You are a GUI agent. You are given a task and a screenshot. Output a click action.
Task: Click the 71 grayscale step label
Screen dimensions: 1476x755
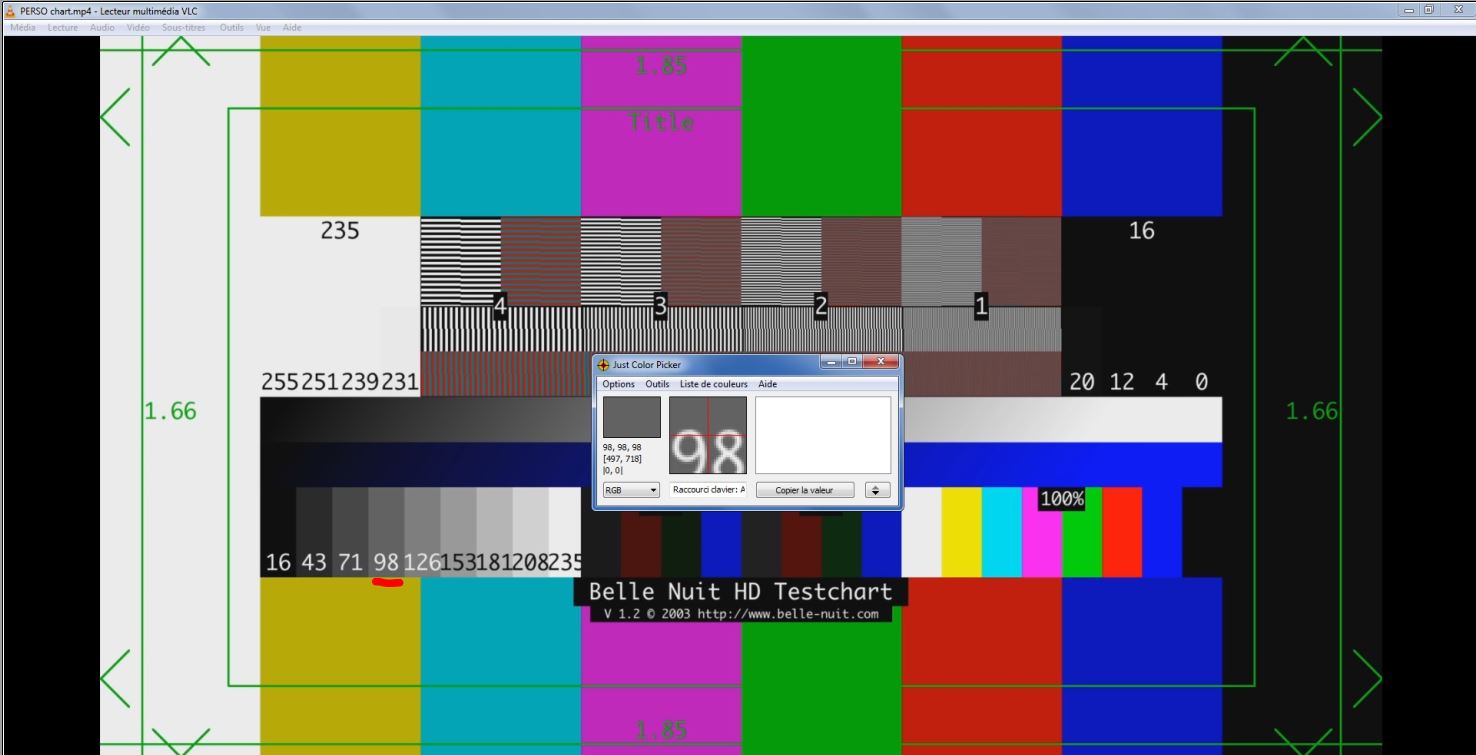pyautogui.click(x=350, y=562)
